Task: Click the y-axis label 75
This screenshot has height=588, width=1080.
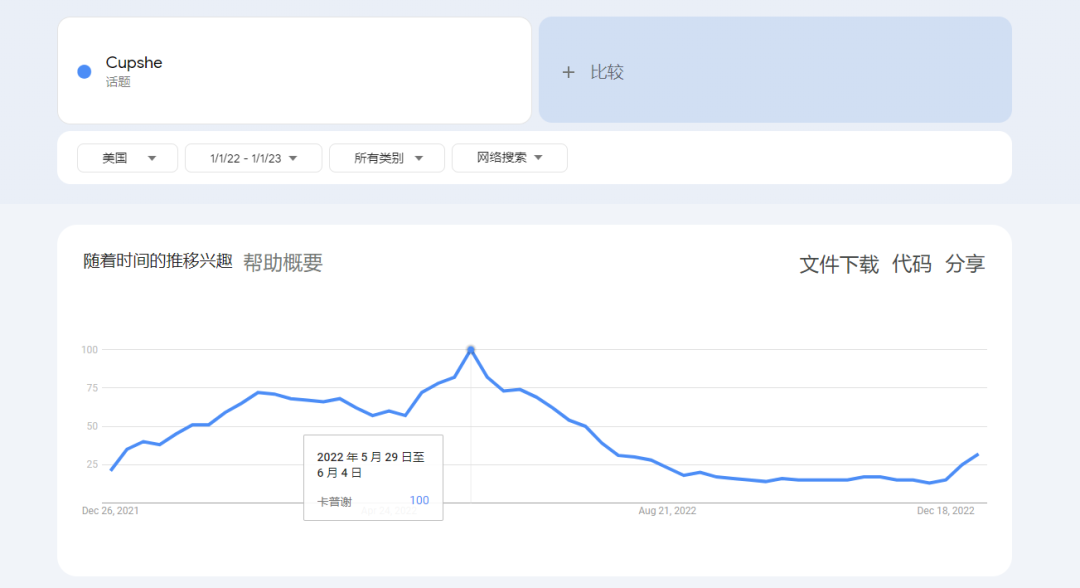Action: (92, 388)
